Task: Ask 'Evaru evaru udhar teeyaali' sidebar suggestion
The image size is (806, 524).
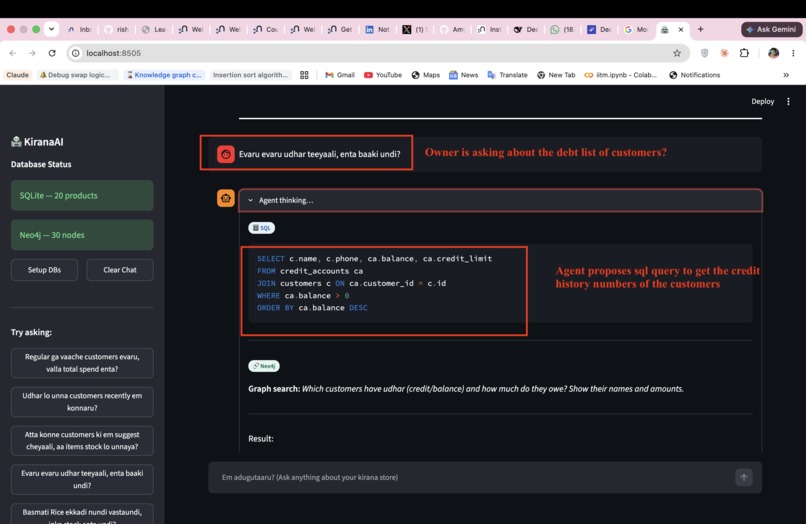Action: point(82,479)
